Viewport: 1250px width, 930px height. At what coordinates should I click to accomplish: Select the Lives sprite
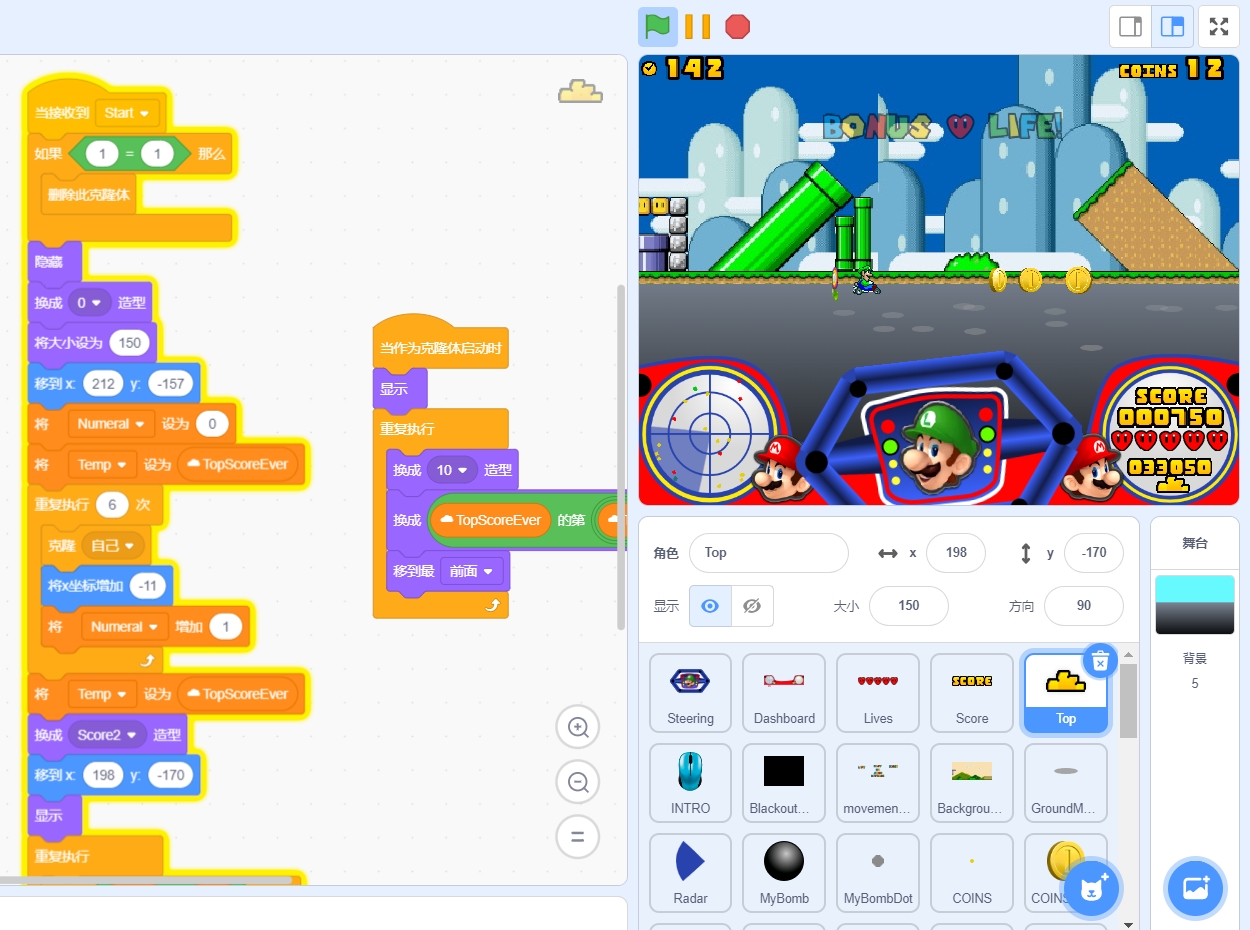coord(878,694)
